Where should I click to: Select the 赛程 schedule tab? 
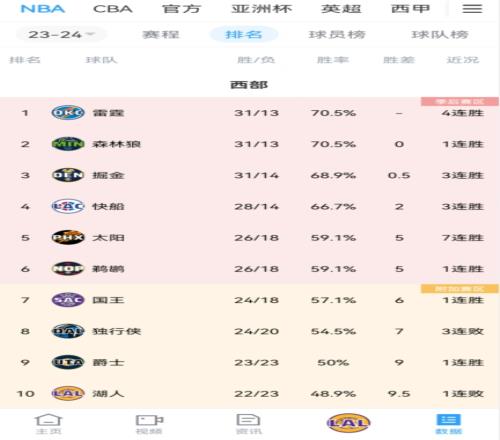[x=161, y=34]
